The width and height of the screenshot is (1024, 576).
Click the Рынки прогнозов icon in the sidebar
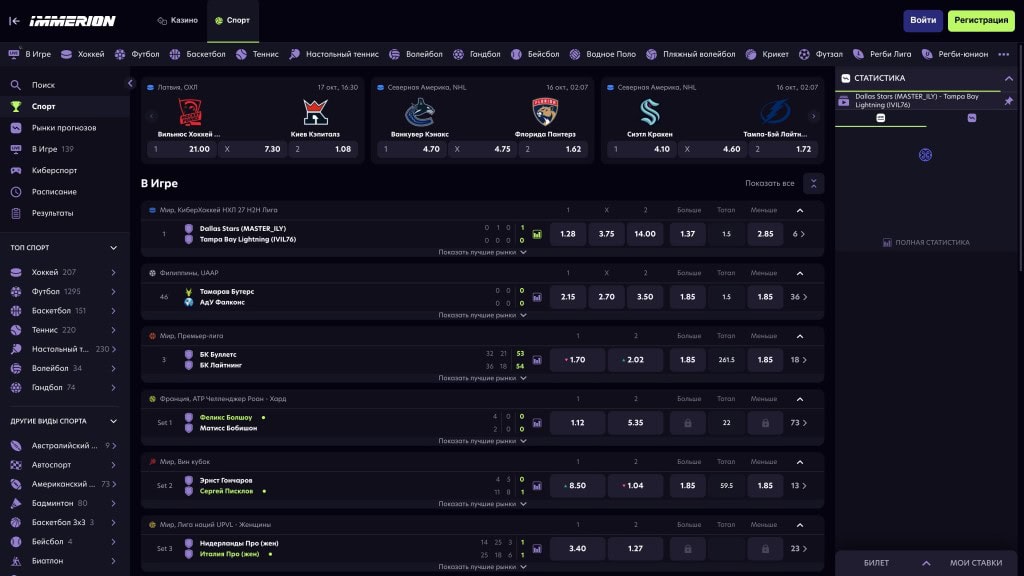(16, 128)
